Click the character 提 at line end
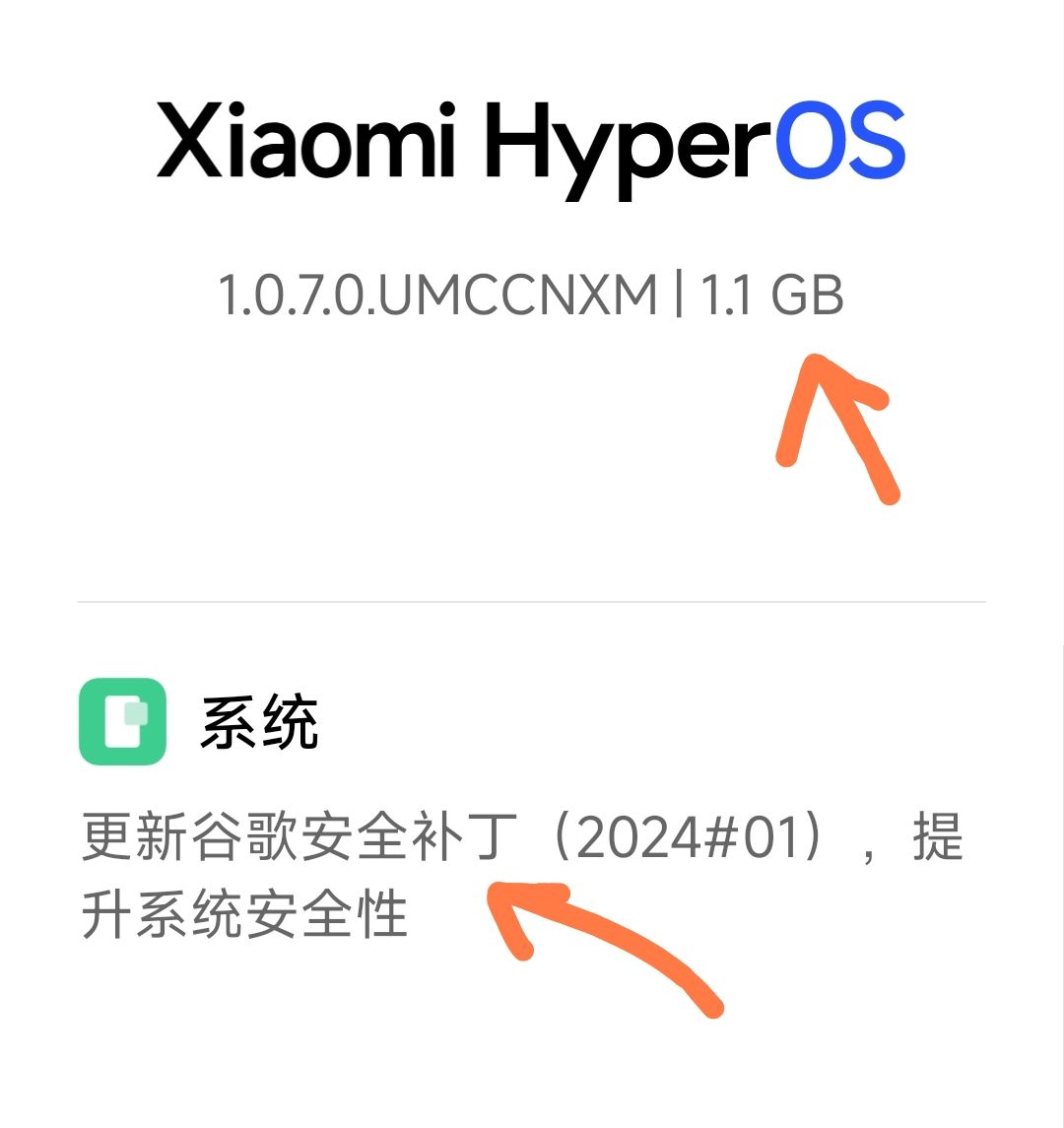1064x1128 pixels. (x=937, y=836)
